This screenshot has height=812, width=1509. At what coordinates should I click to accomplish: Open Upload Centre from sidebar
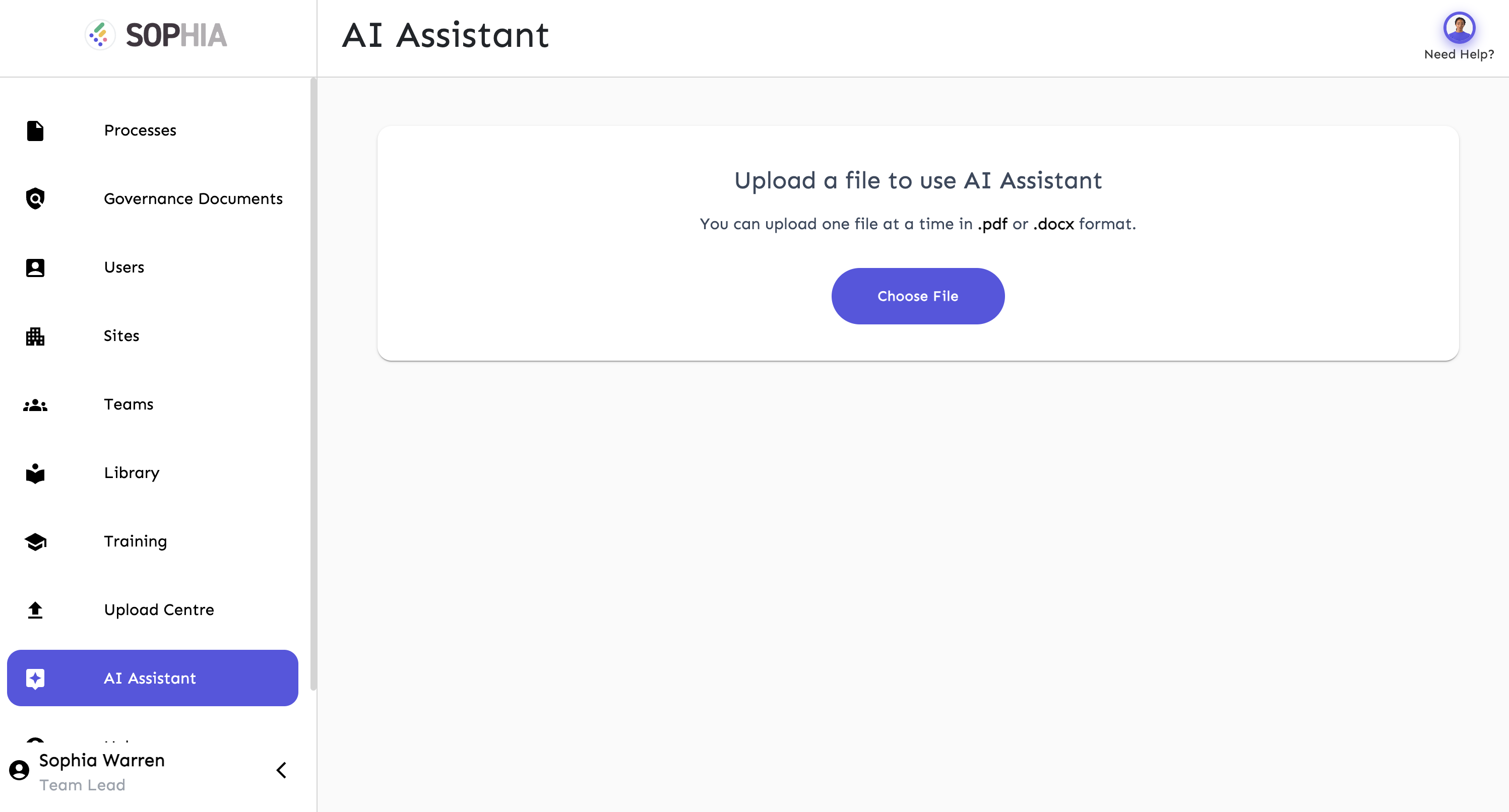[x=159, y=610]
